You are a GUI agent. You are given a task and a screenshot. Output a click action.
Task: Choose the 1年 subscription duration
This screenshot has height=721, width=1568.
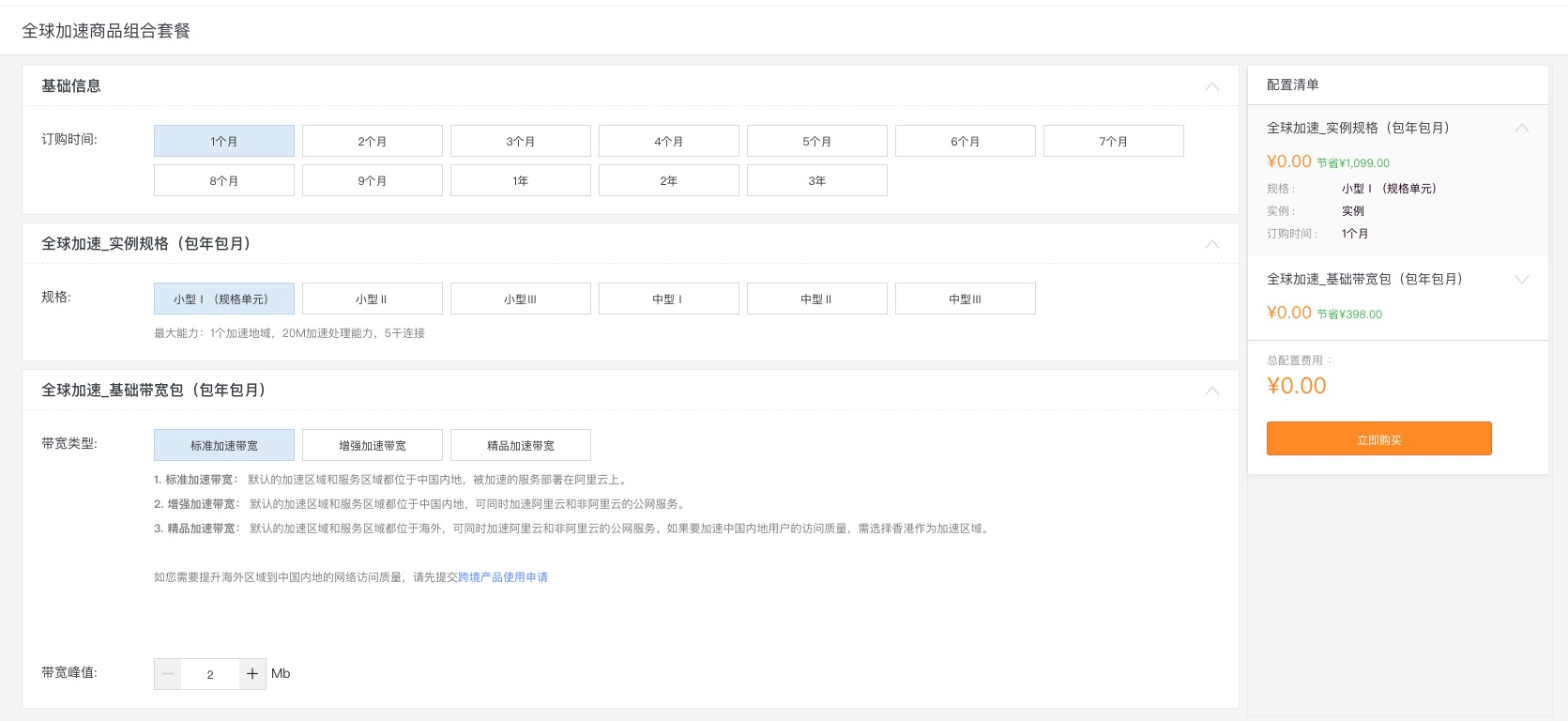(521, 181)
